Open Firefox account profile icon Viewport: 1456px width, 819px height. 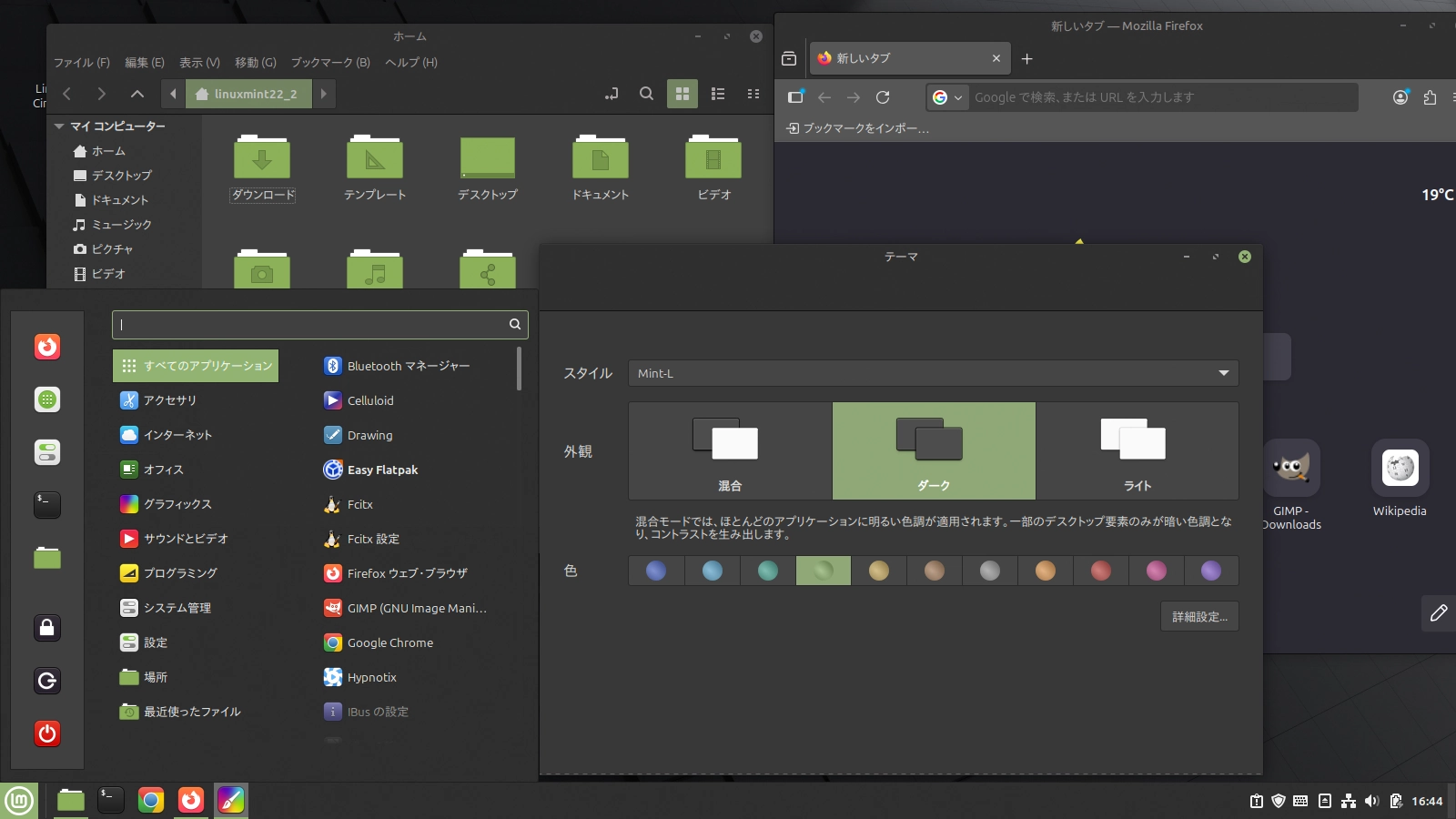1400,97
